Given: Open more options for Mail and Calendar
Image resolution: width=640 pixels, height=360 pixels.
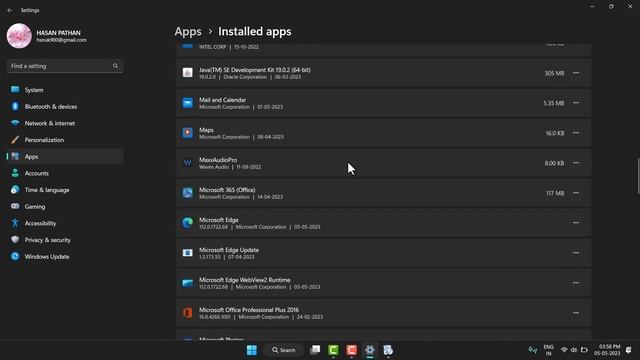Looking at the screenshot, I should pyautogui.click(x=576, y=103).
